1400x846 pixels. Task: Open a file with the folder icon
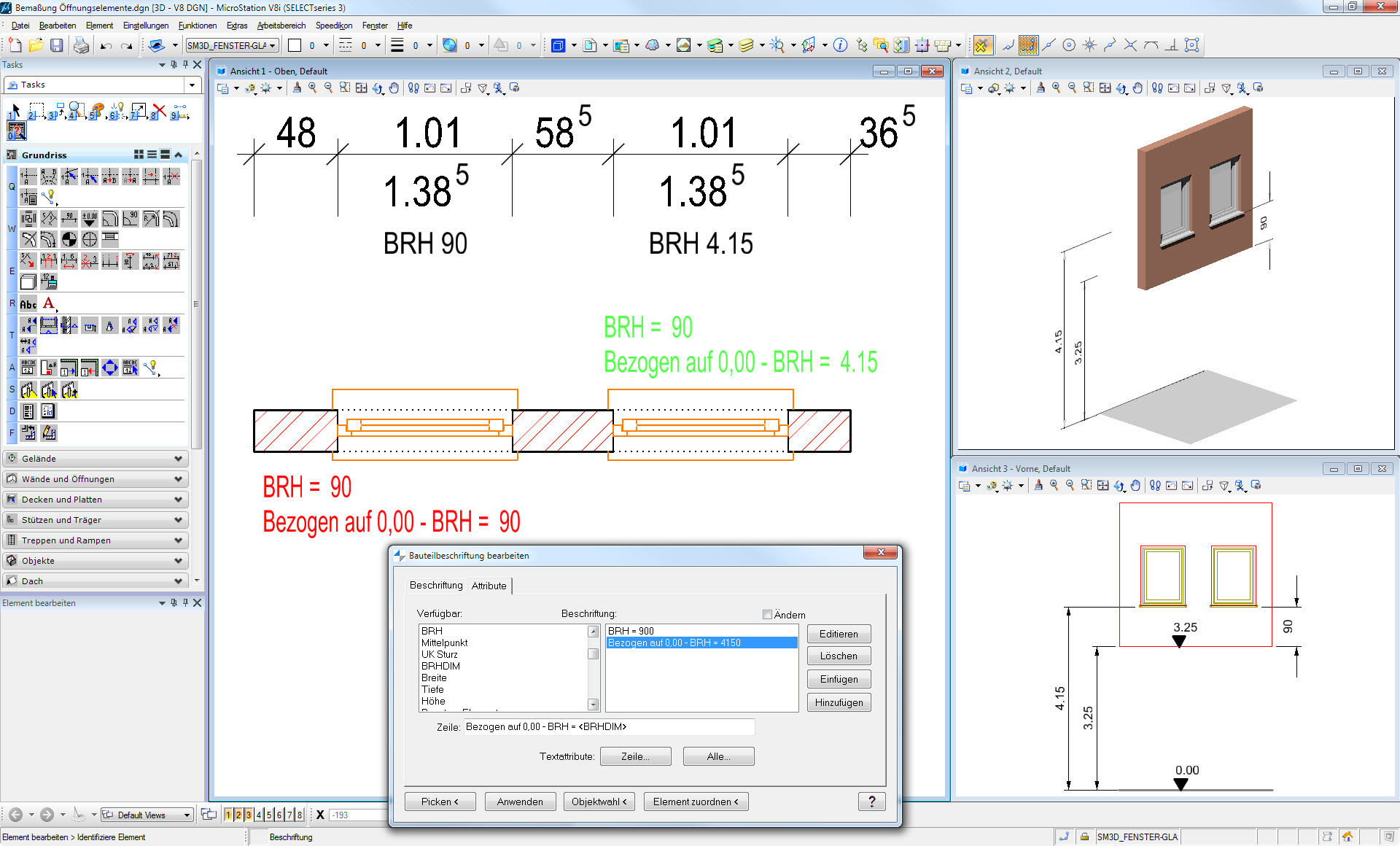[36, 45]
